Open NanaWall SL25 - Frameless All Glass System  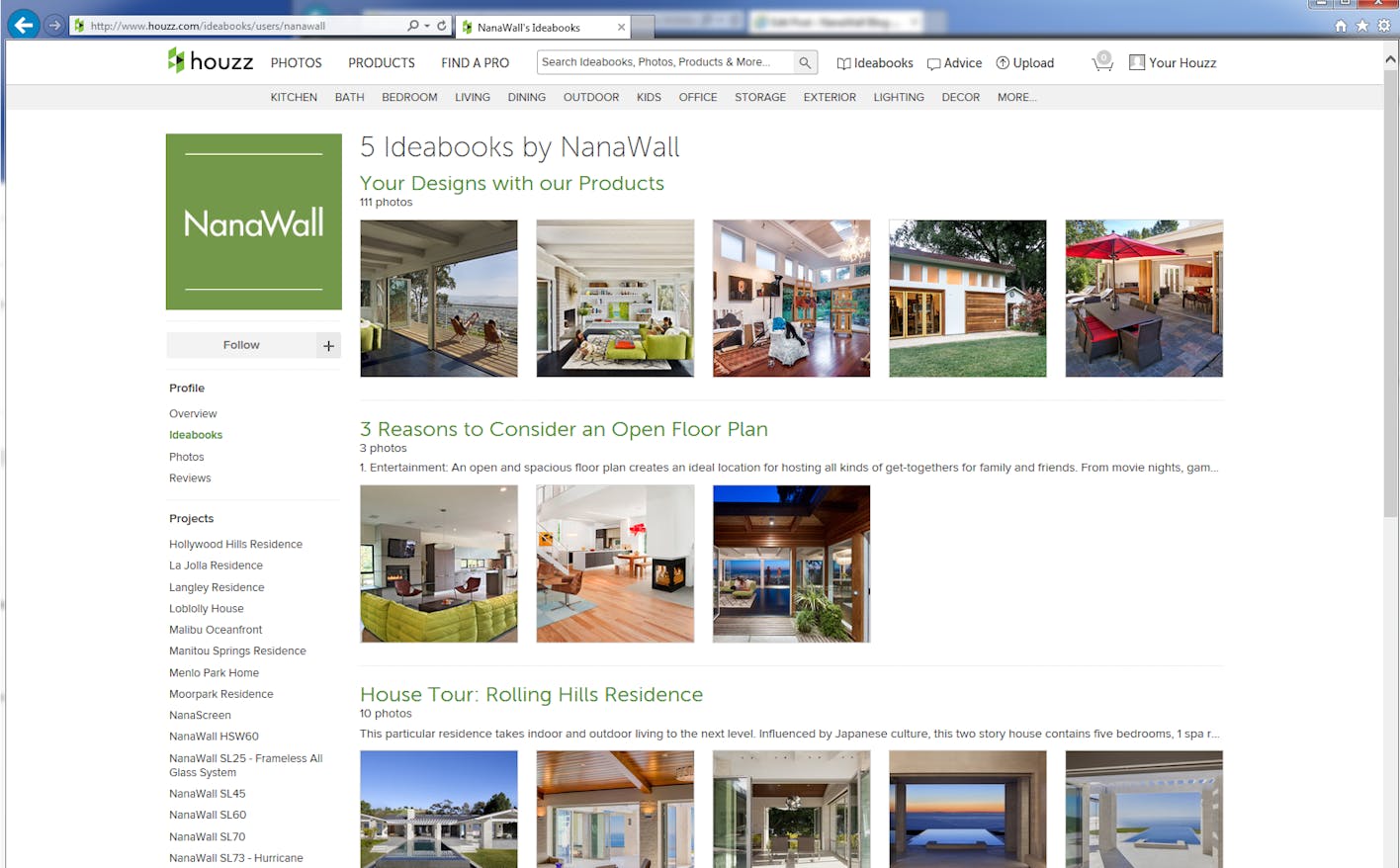coord(245,765)
